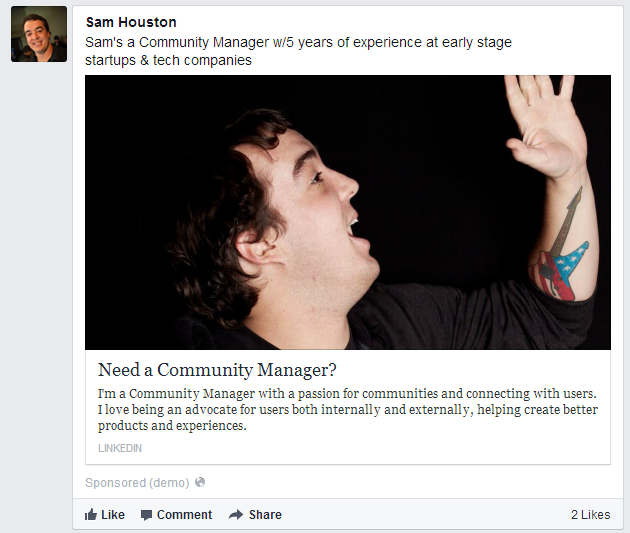Open the large ad photo of man
Screen dimensions: 630x533
(348, 212)
